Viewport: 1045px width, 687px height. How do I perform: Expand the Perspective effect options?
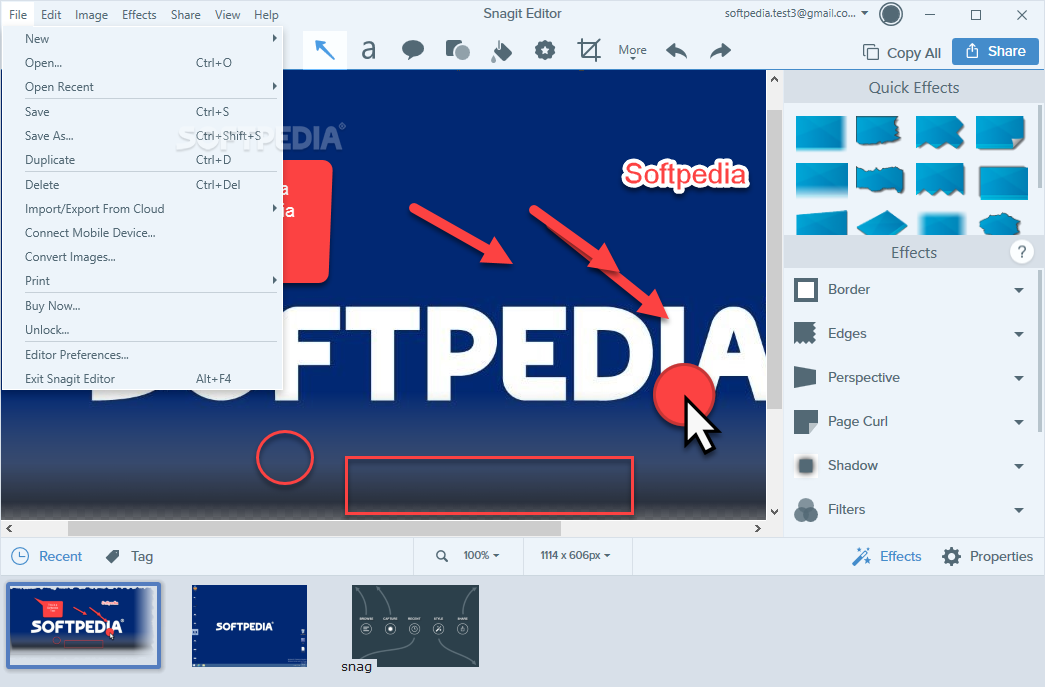click(x=1018, y=378)
